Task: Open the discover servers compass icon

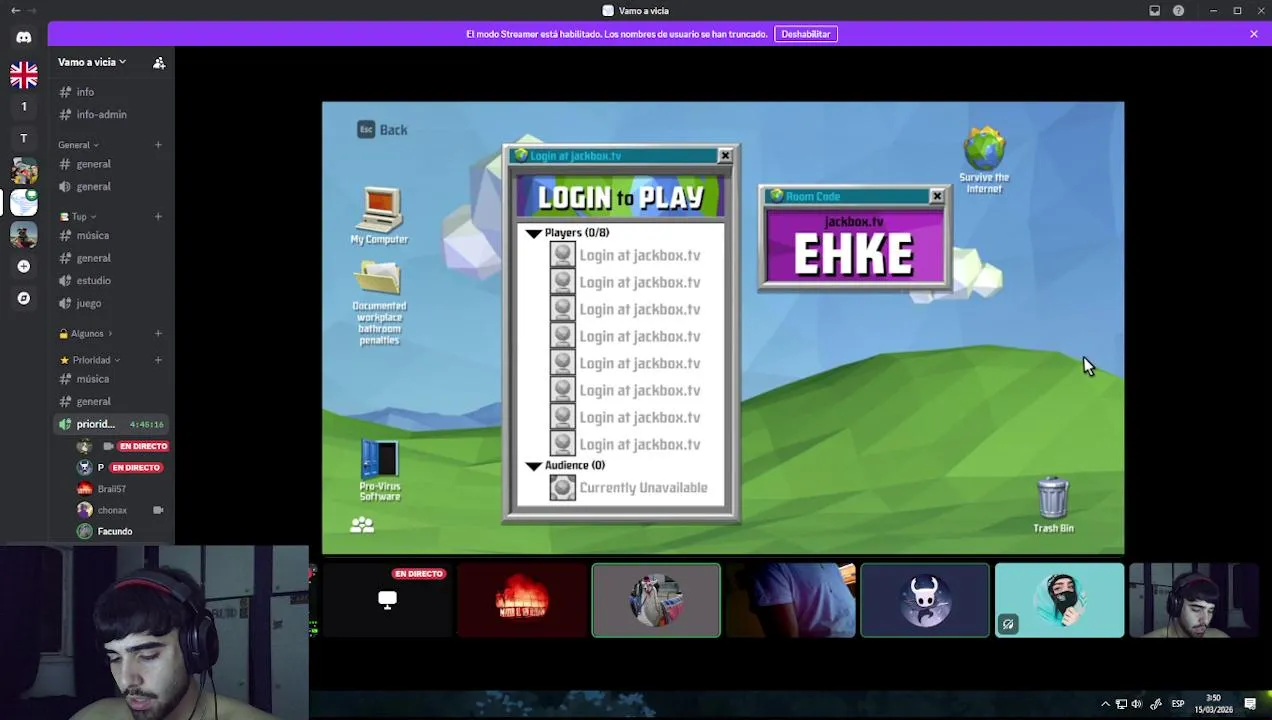Action: [24, 298]
